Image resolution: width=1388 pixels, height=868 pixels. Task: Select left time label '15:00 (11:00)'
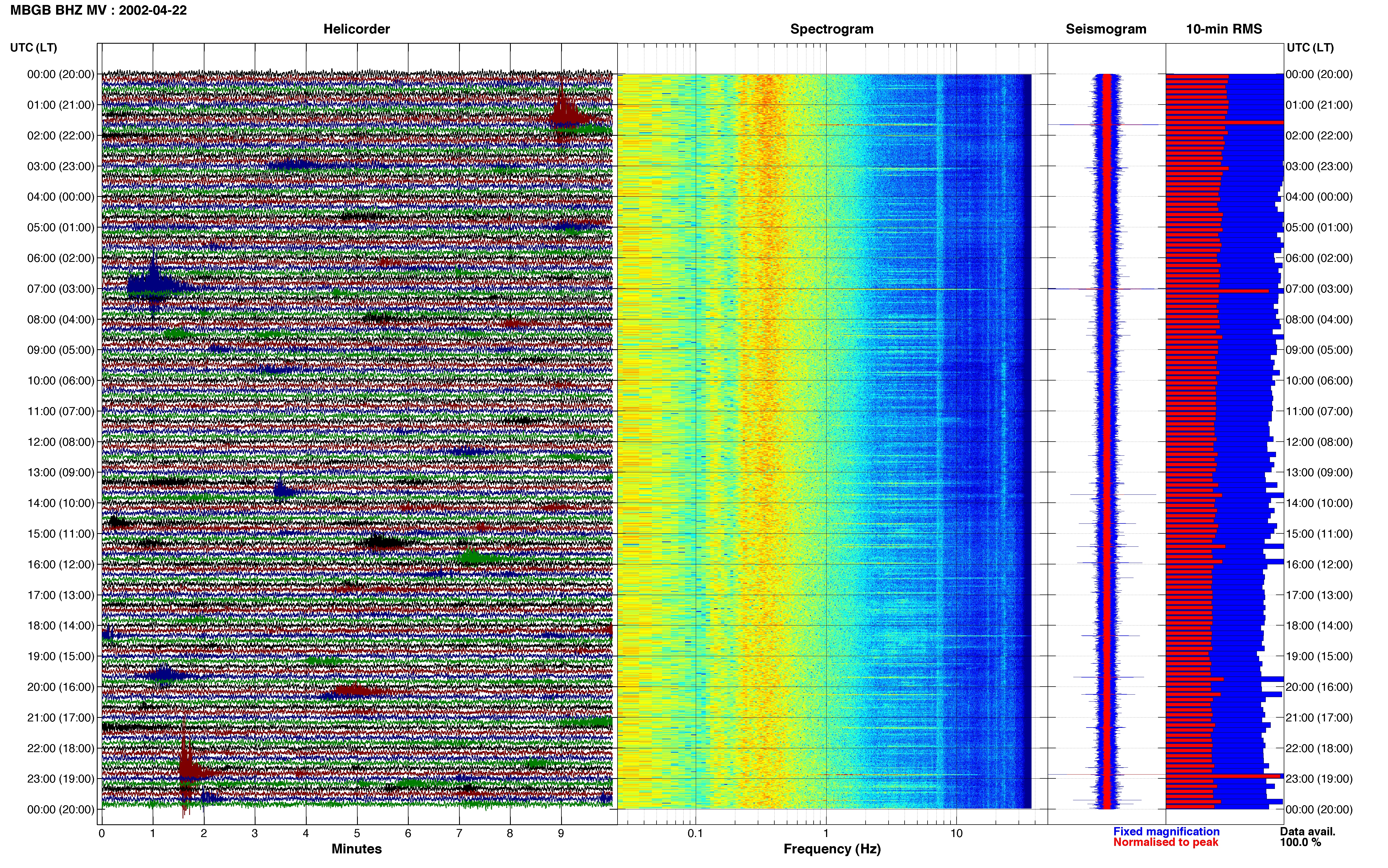tap(60, 534)
